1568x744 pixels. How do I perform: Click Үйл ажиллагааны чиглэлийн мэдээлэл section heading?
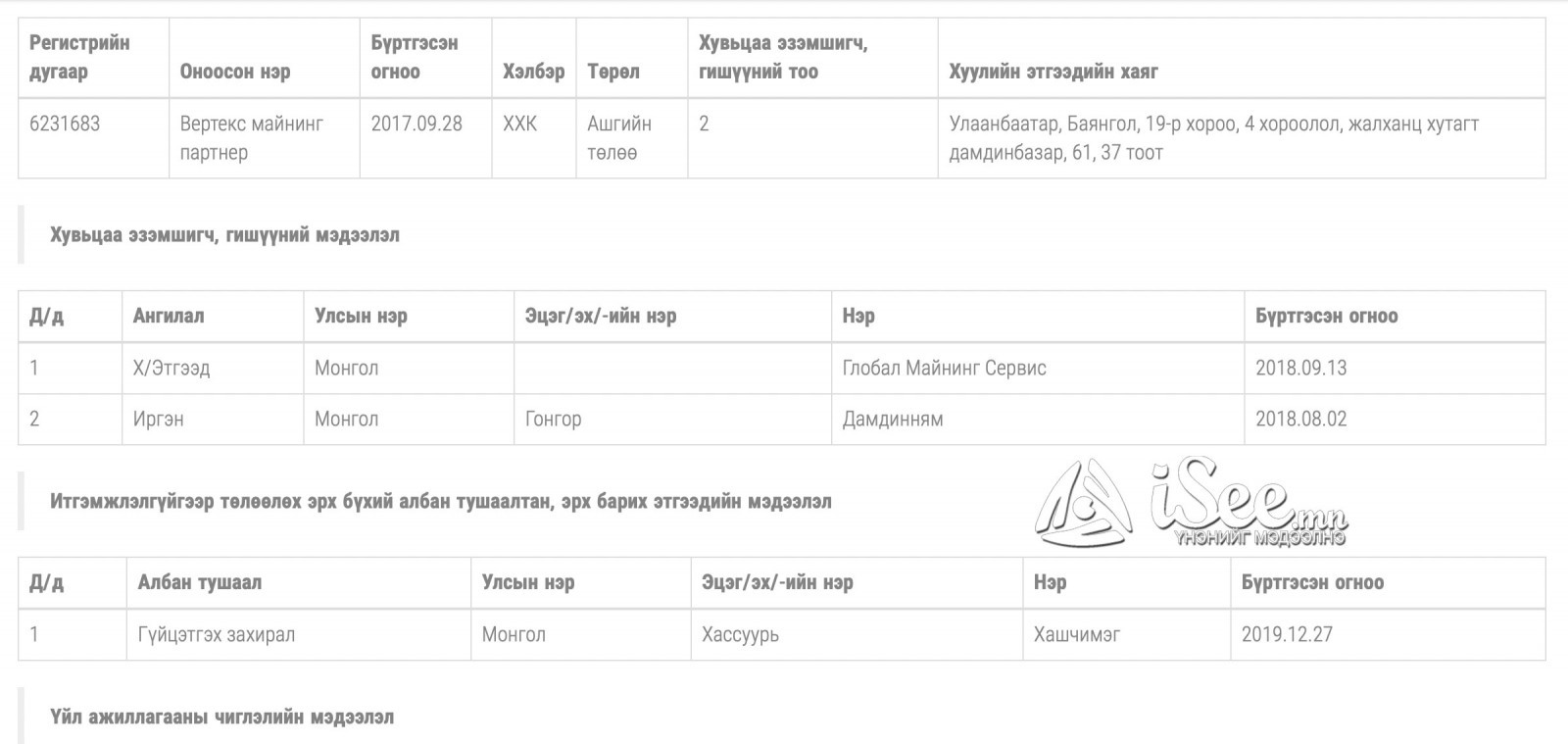coord(221,718)
